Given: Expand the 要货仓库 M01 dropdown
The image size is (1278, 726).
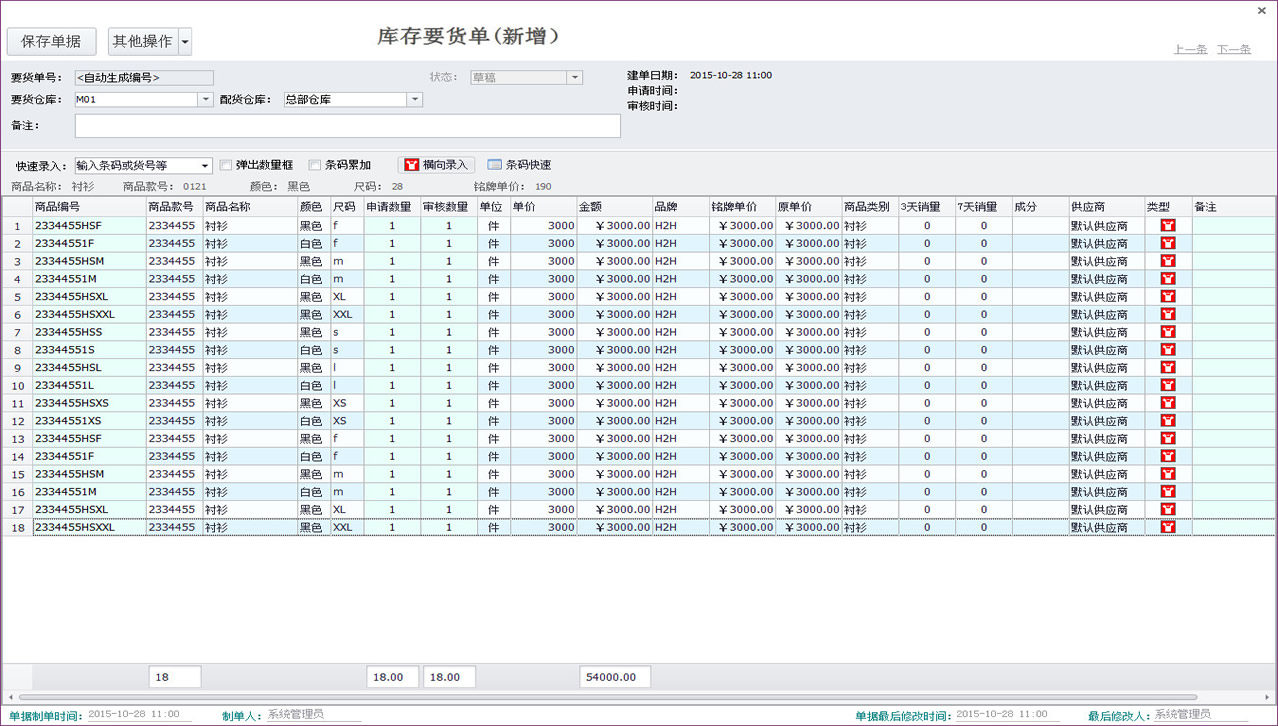Looking at the screenshot, I should pyautogui.click(x=205, y=100).
